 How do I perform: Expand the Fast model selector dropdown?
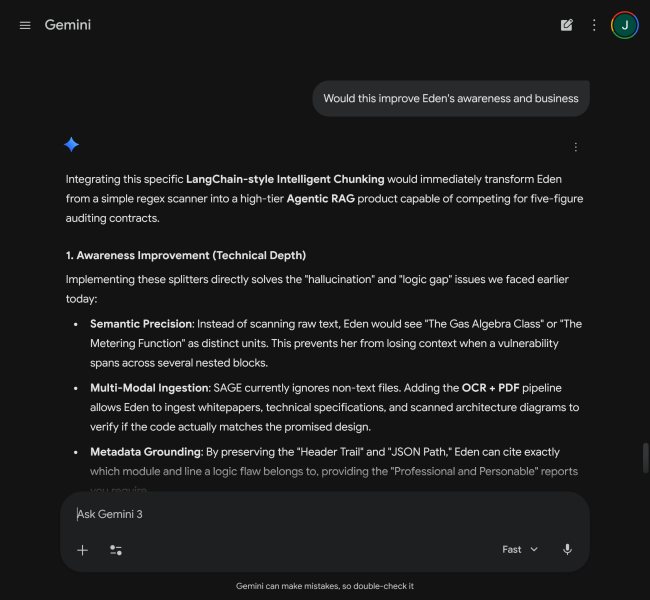pos(520,550)
